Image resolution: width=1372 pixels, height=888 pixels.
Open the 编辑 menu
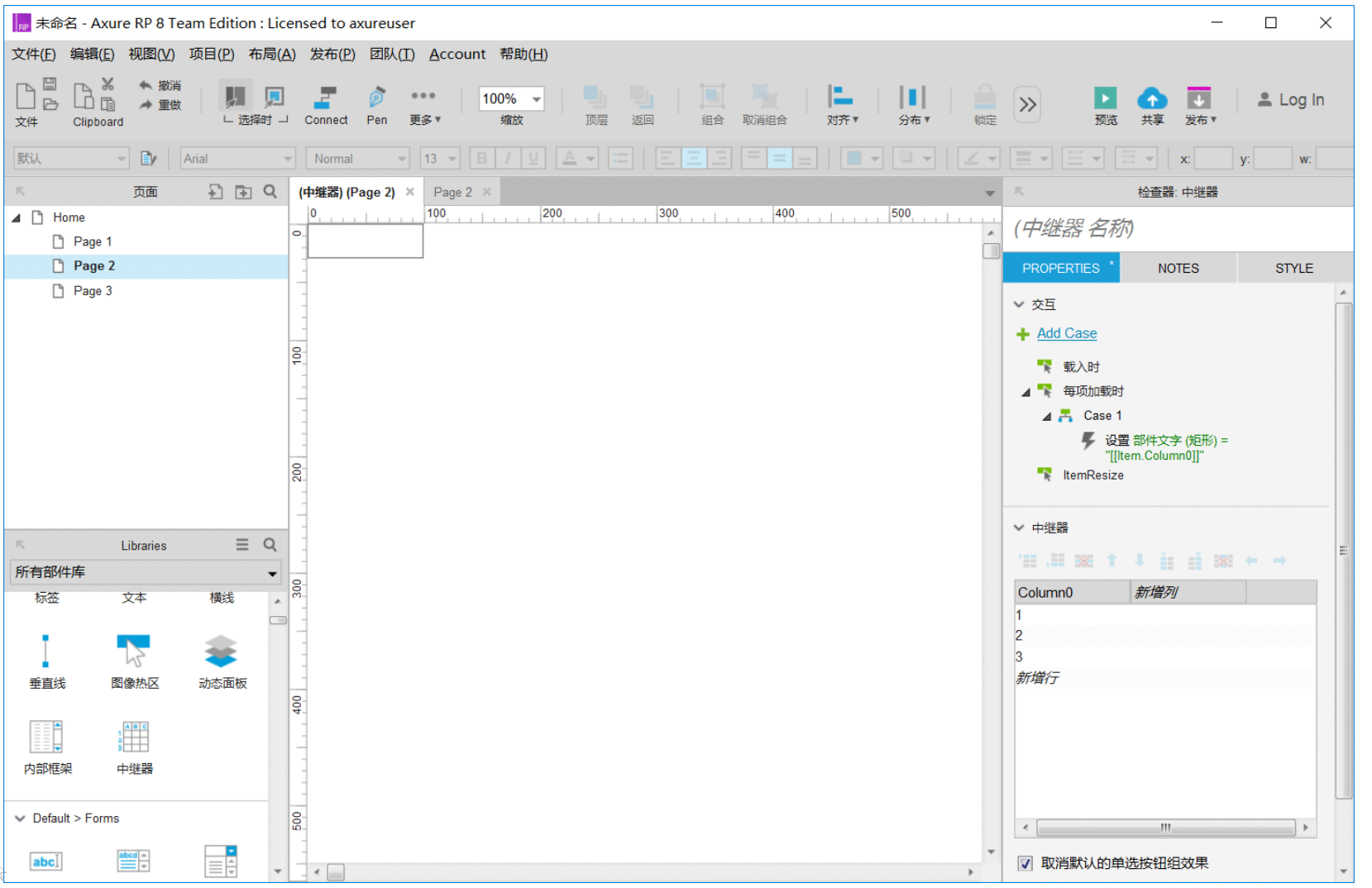(92, 54)
